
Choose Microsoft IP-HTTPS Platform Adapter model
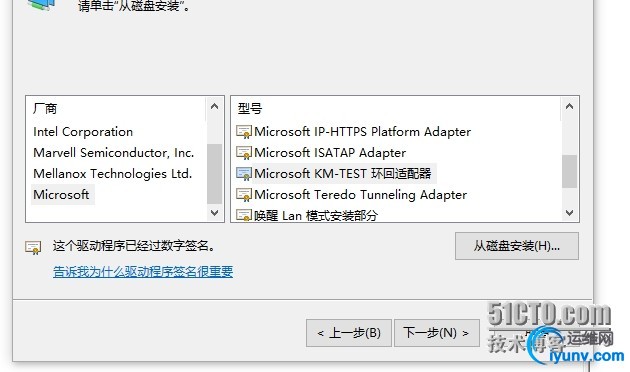(362, 132)
